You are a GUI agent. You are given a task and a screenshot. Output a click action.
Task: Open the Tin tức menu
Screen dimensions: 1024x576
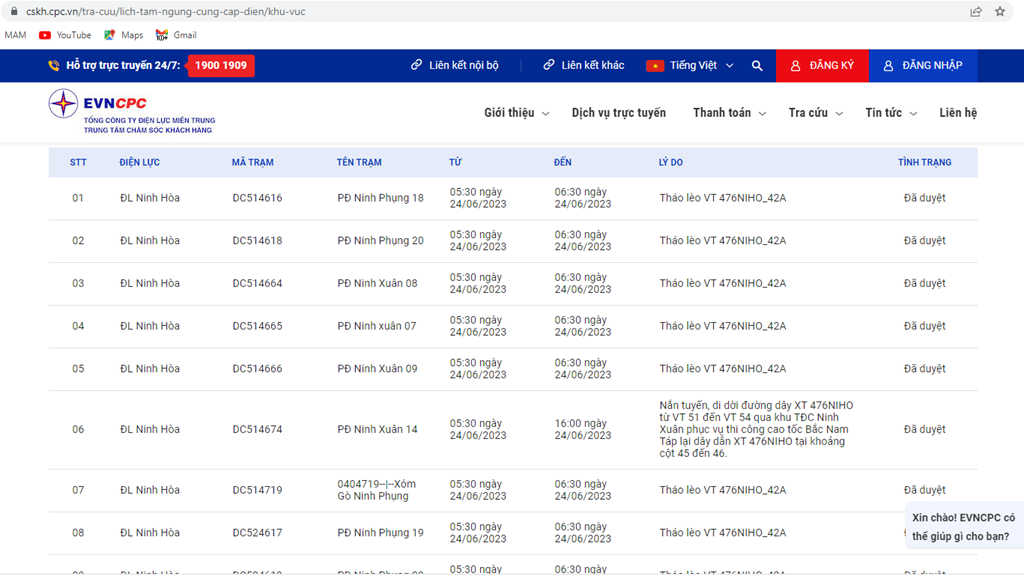890,113
